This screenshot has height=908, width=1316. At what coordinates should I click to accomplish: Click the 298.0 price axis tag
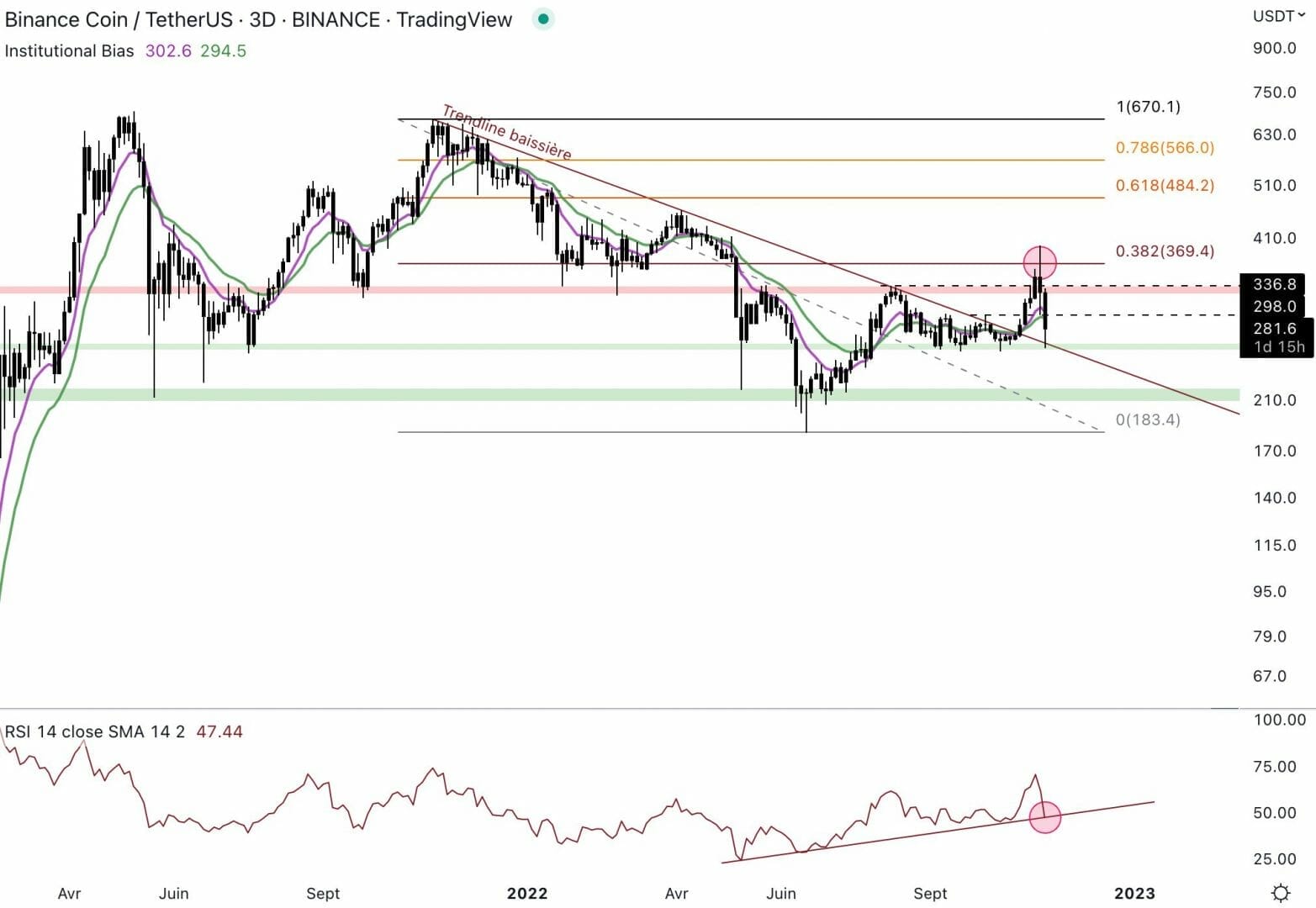pyautogui.click(x=1274, y=307)
